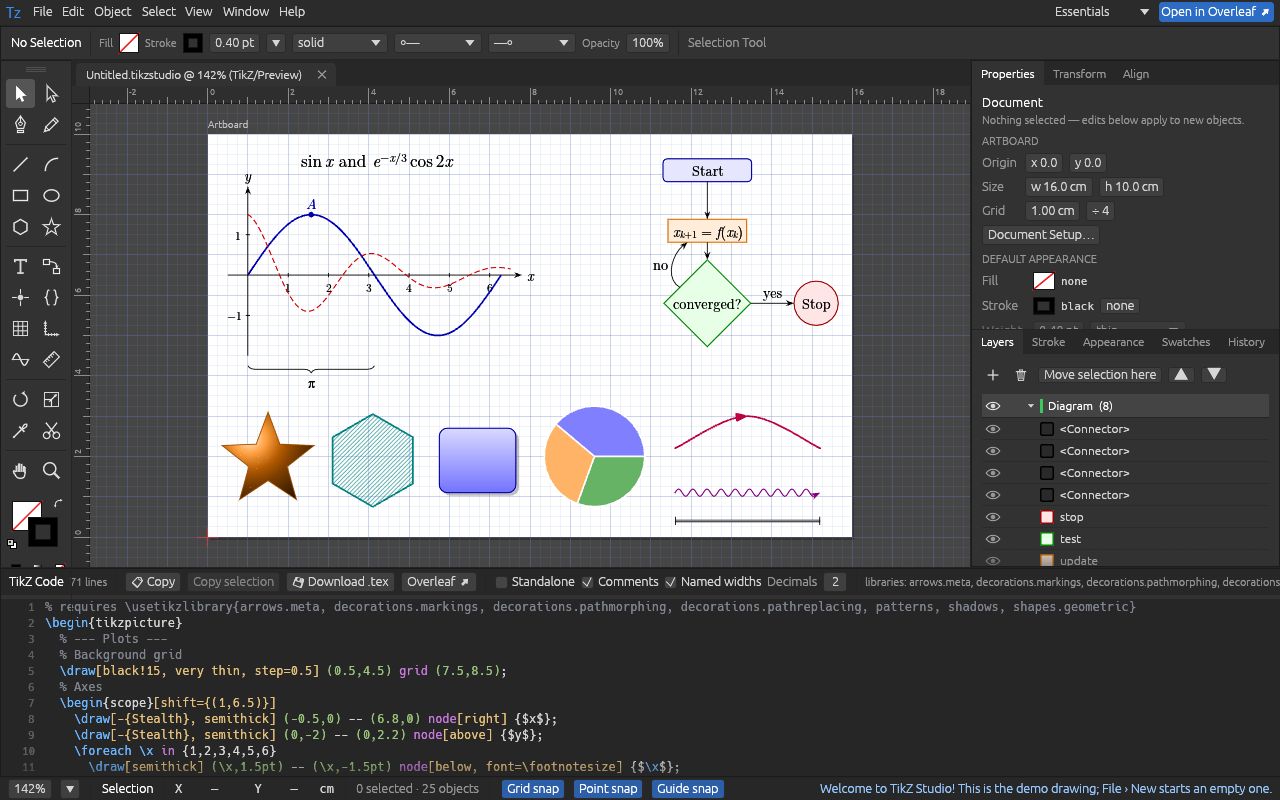Hide the Diagram layer group
This screenshot has height=800, width=1280.
click(993, 406)
